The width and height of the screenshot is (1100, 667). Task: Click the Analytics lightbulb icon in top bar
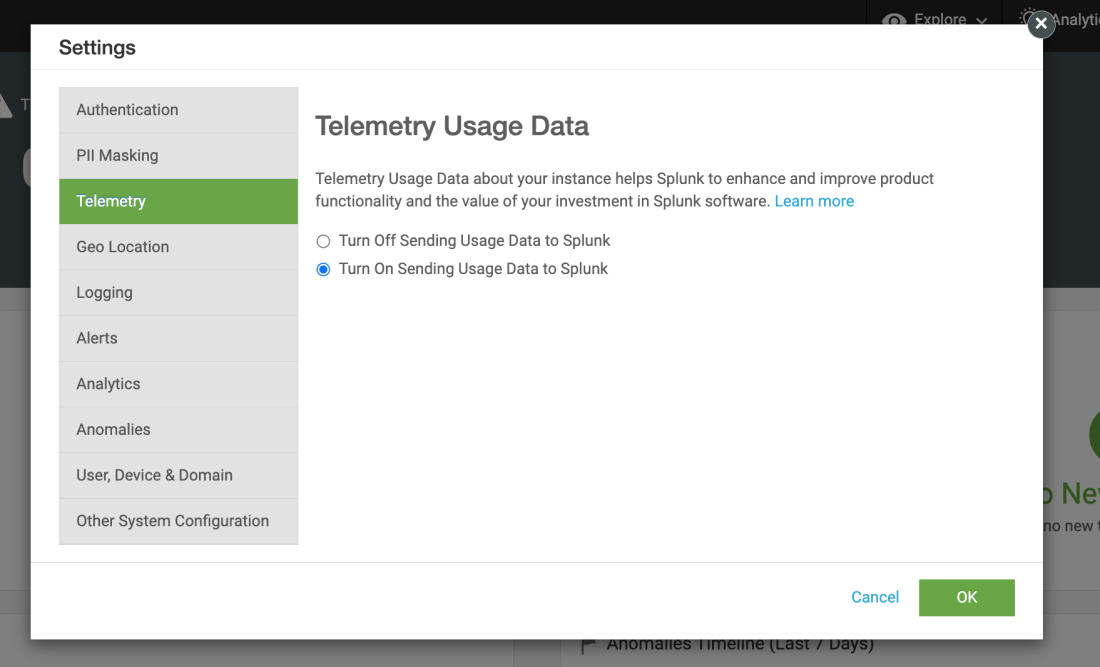1029,17
